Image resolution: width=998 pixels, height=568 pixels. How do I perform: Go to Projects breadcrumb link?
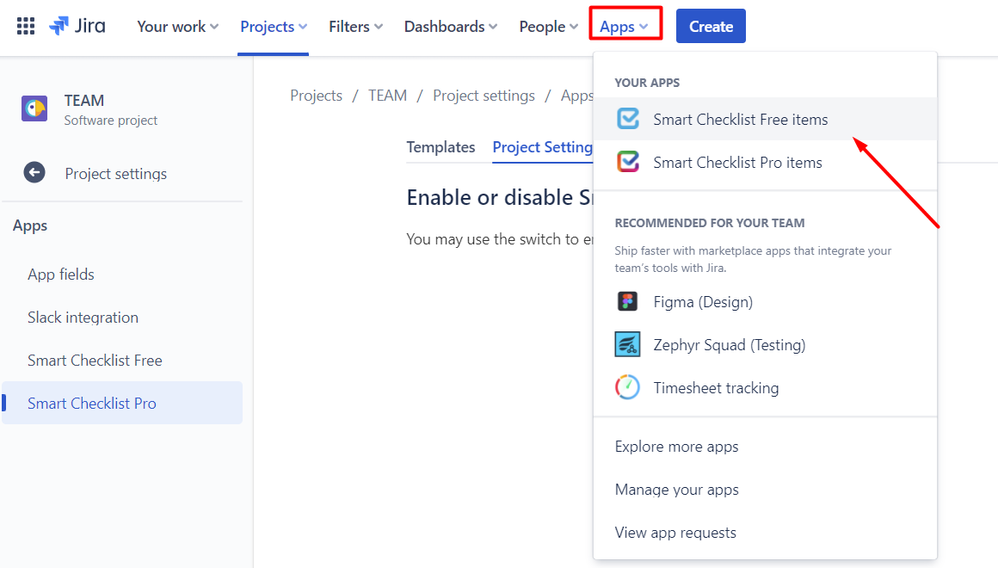click(x=316, y=96)
